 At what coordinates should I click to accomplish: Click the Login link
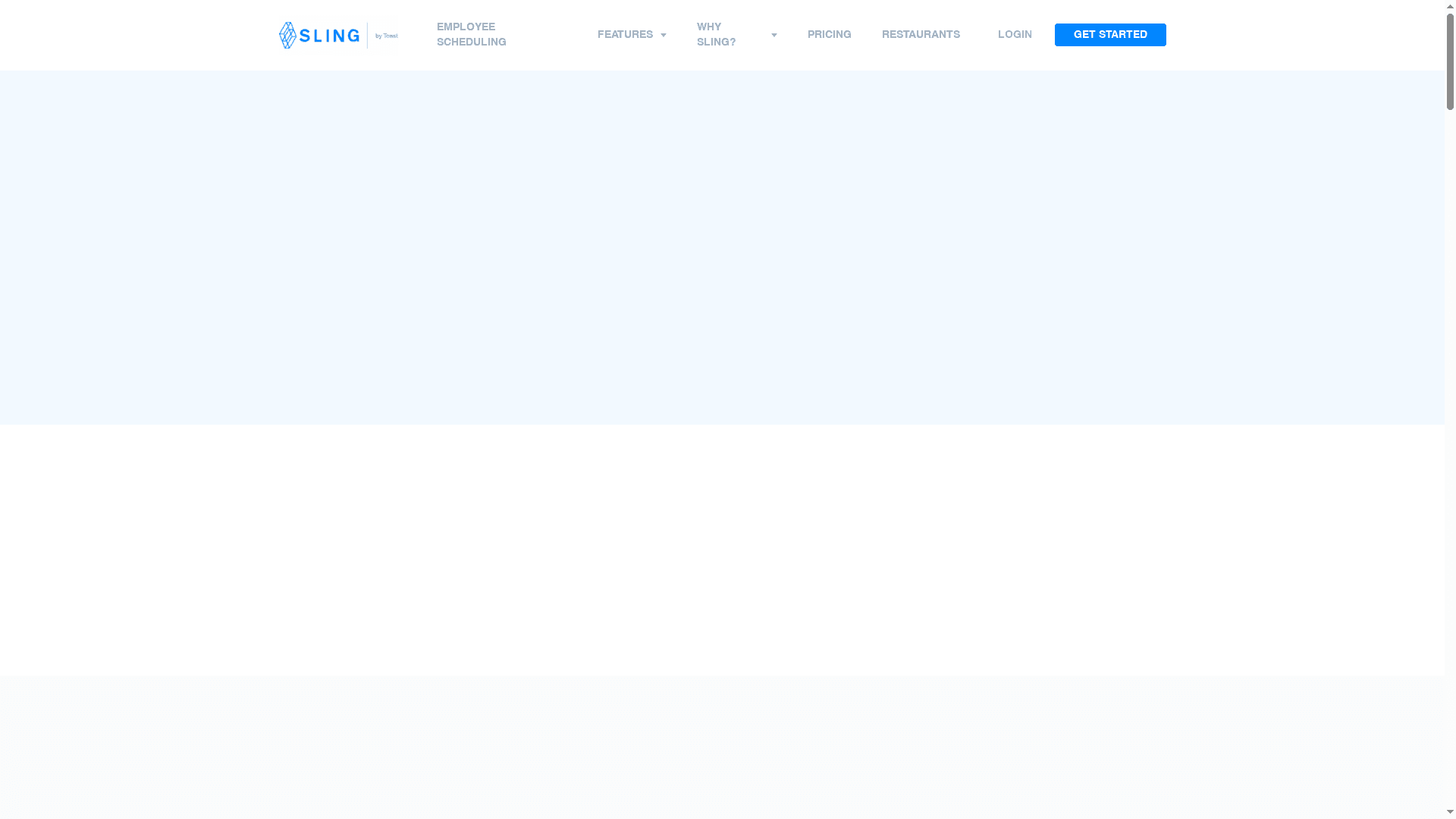click(1014, 35)
